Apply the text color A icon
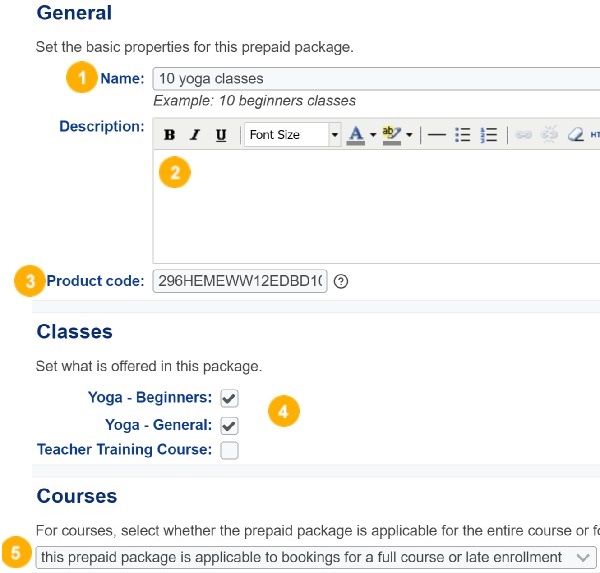This screenshot has width=600, height=573. click(356, 135)
